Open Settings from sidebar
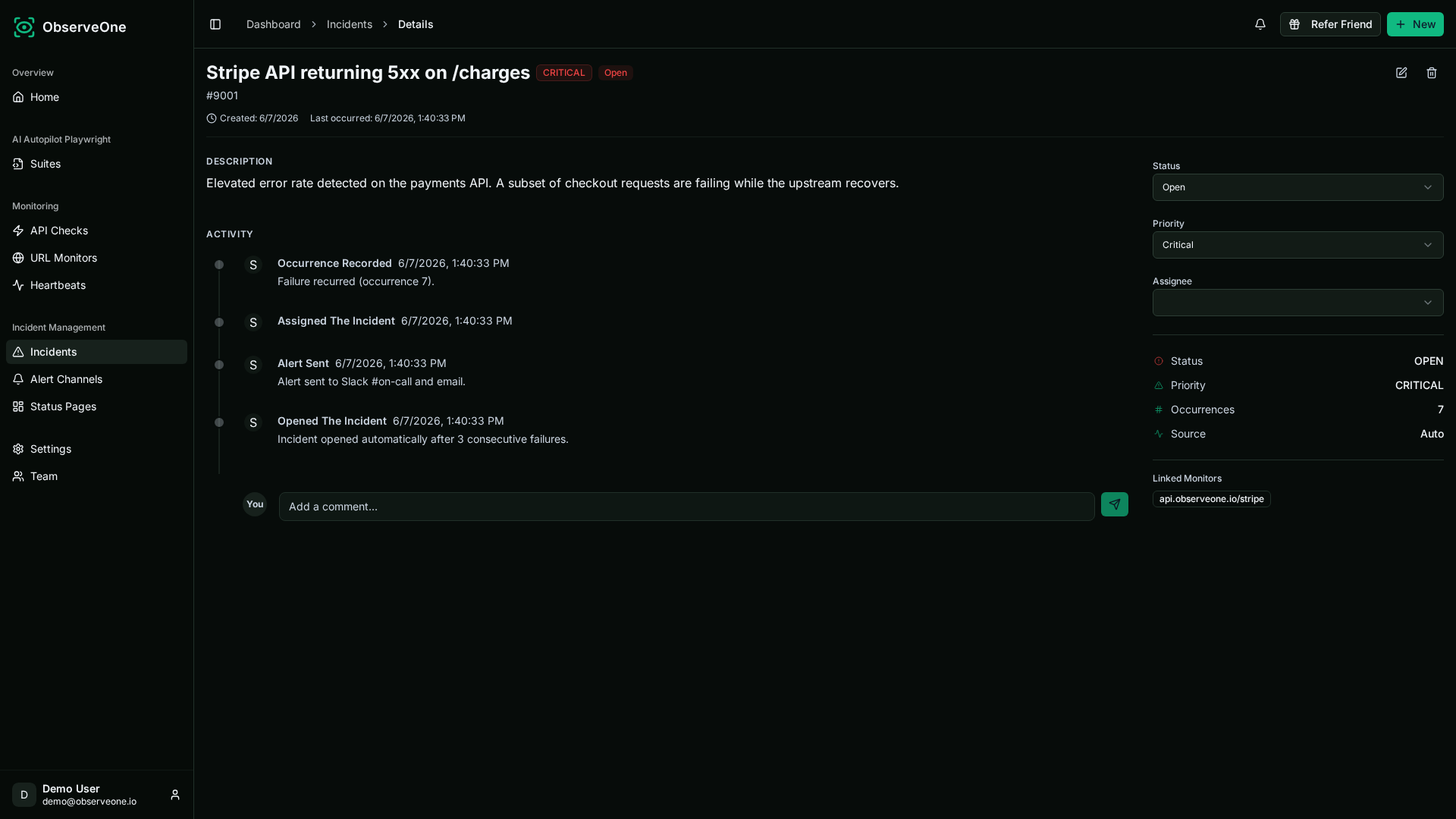 click(96, 449)
